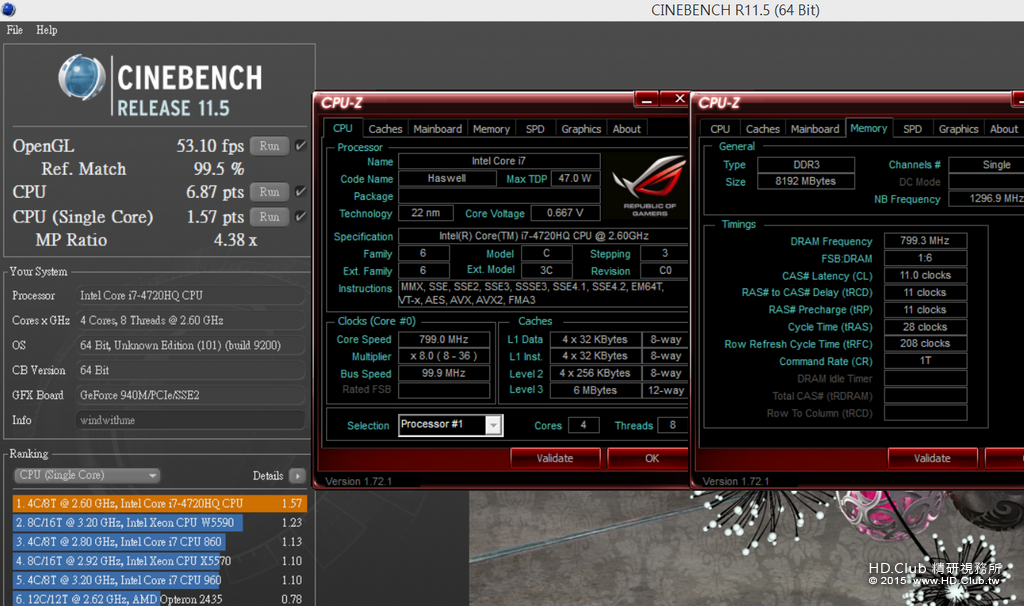Click the Cinebench sphere icon in title bar

point(8,9)
